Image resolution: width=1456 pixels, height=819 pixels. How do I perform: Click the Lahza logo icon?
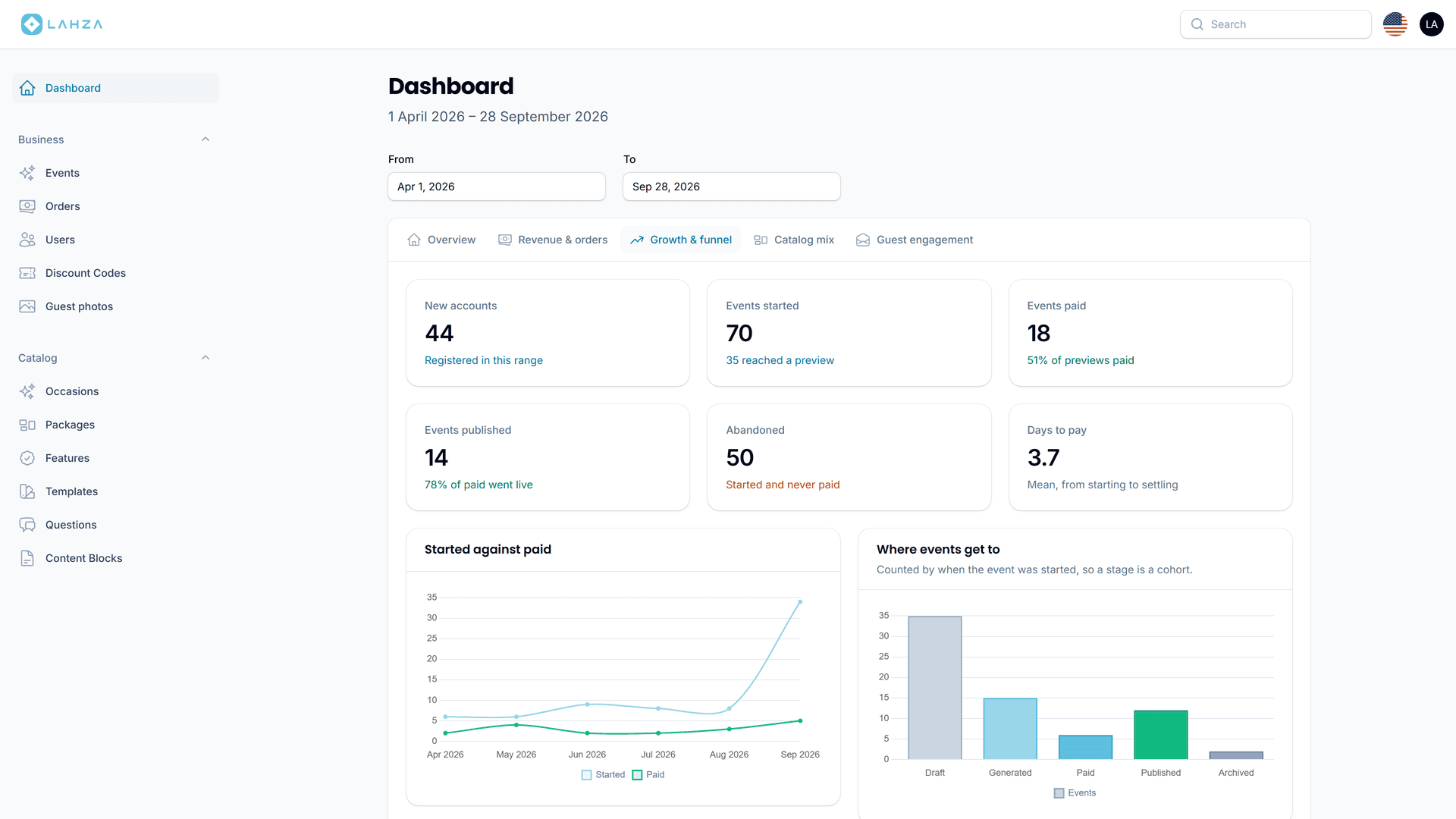32,24
